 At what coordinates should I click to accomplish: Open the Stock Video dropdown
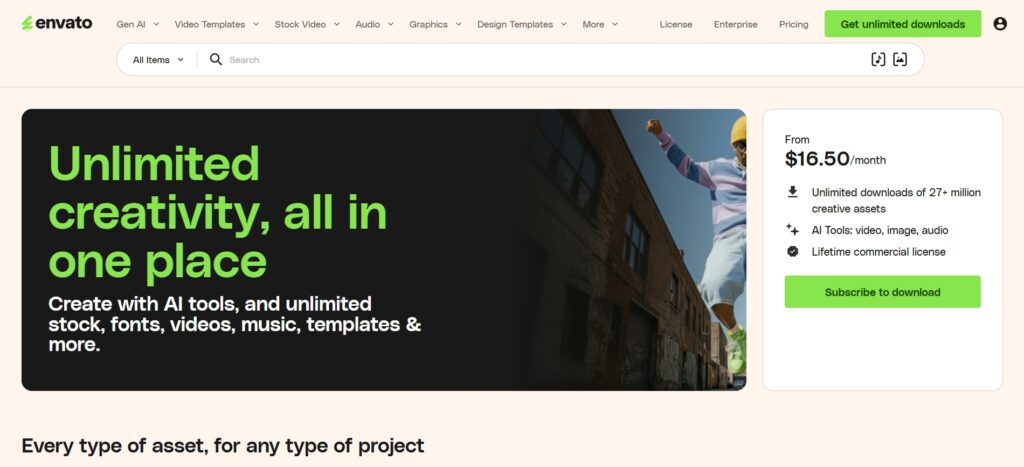(x=307, y=24)
